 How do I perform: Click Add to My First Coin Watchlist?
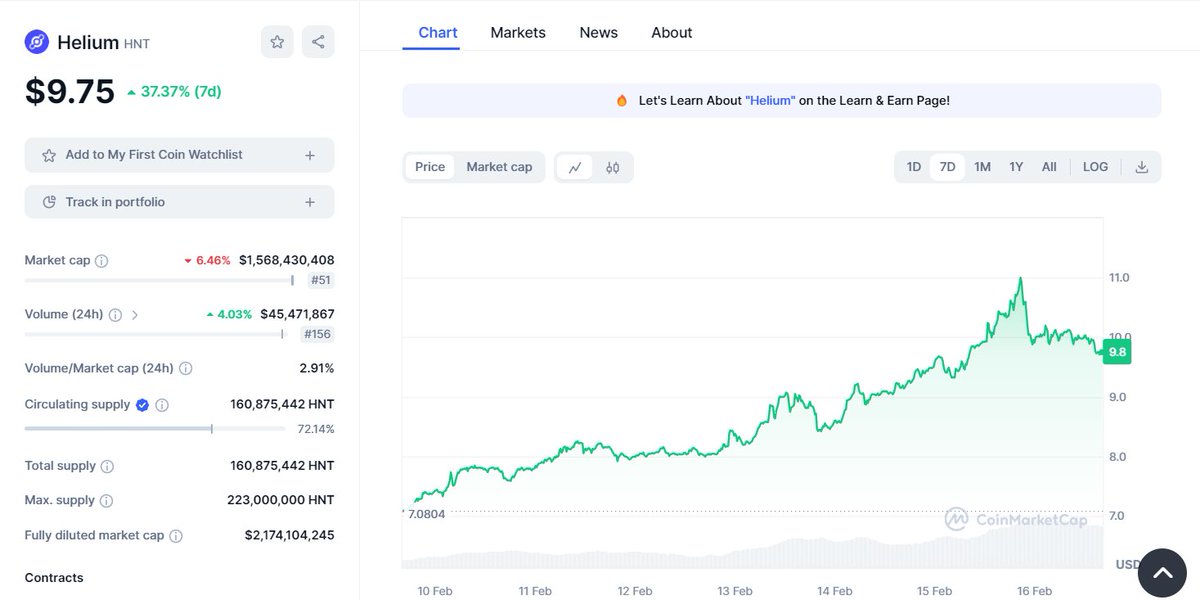179,155
